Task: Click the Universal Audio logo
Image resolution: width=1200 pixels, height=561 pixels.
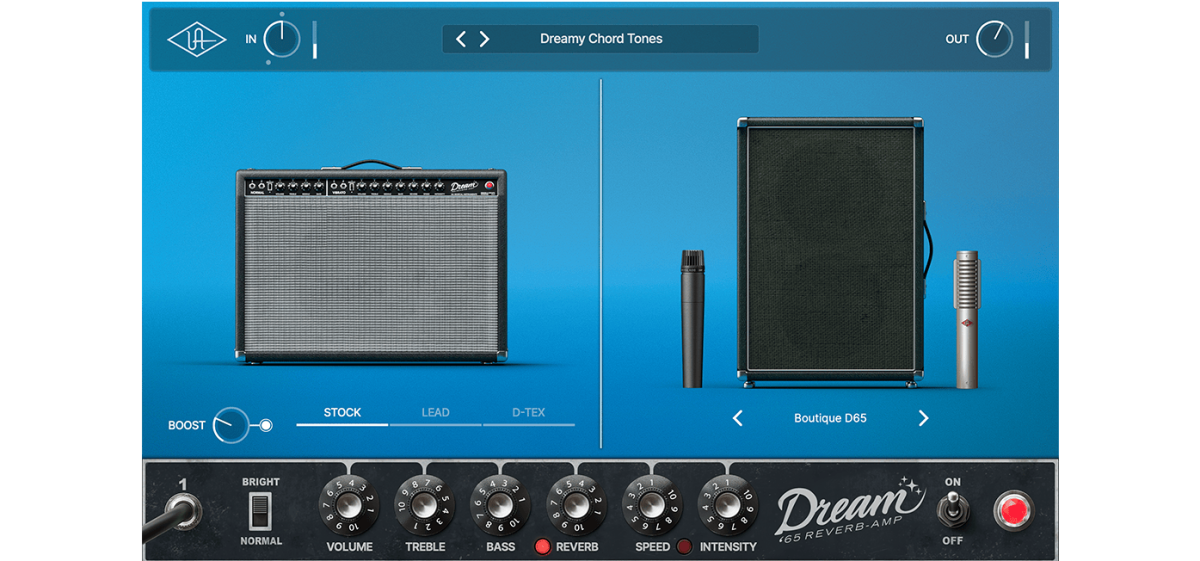Action: point(197,39)
